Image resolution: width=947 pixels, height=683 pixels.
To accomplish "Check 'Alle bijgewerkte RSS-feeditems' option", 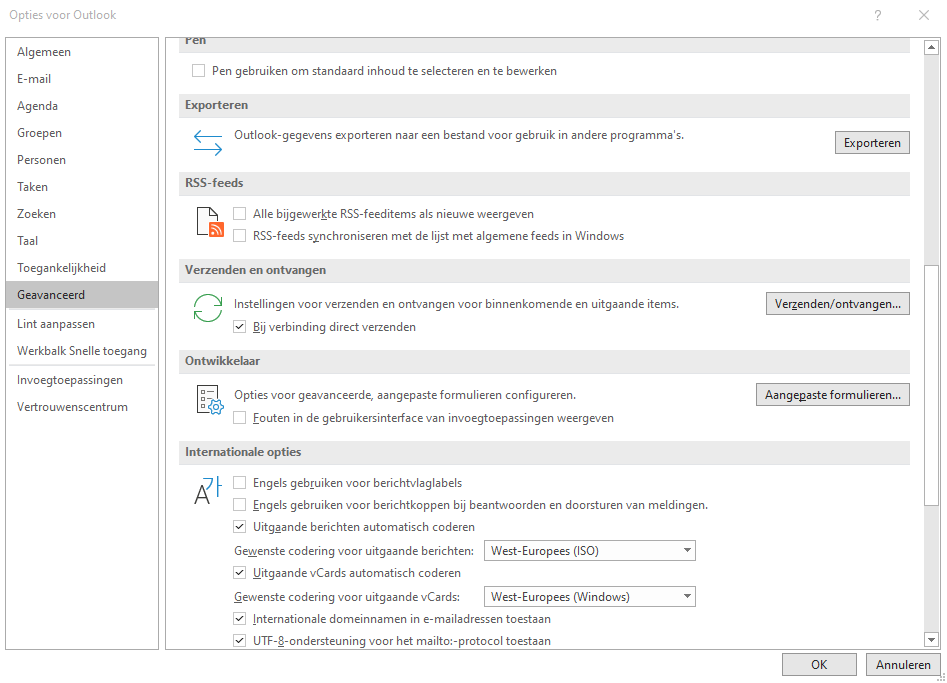I will (x=239, y=214).
